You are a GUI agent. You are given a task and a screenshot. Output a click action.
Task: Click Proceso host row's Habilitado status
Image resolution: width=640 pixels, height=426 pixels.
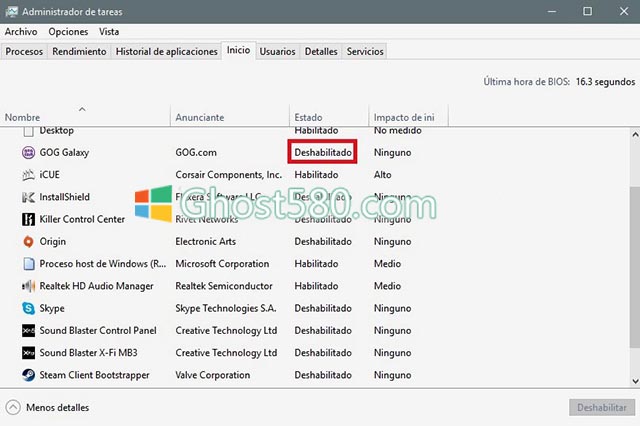[x=316, y=264]
